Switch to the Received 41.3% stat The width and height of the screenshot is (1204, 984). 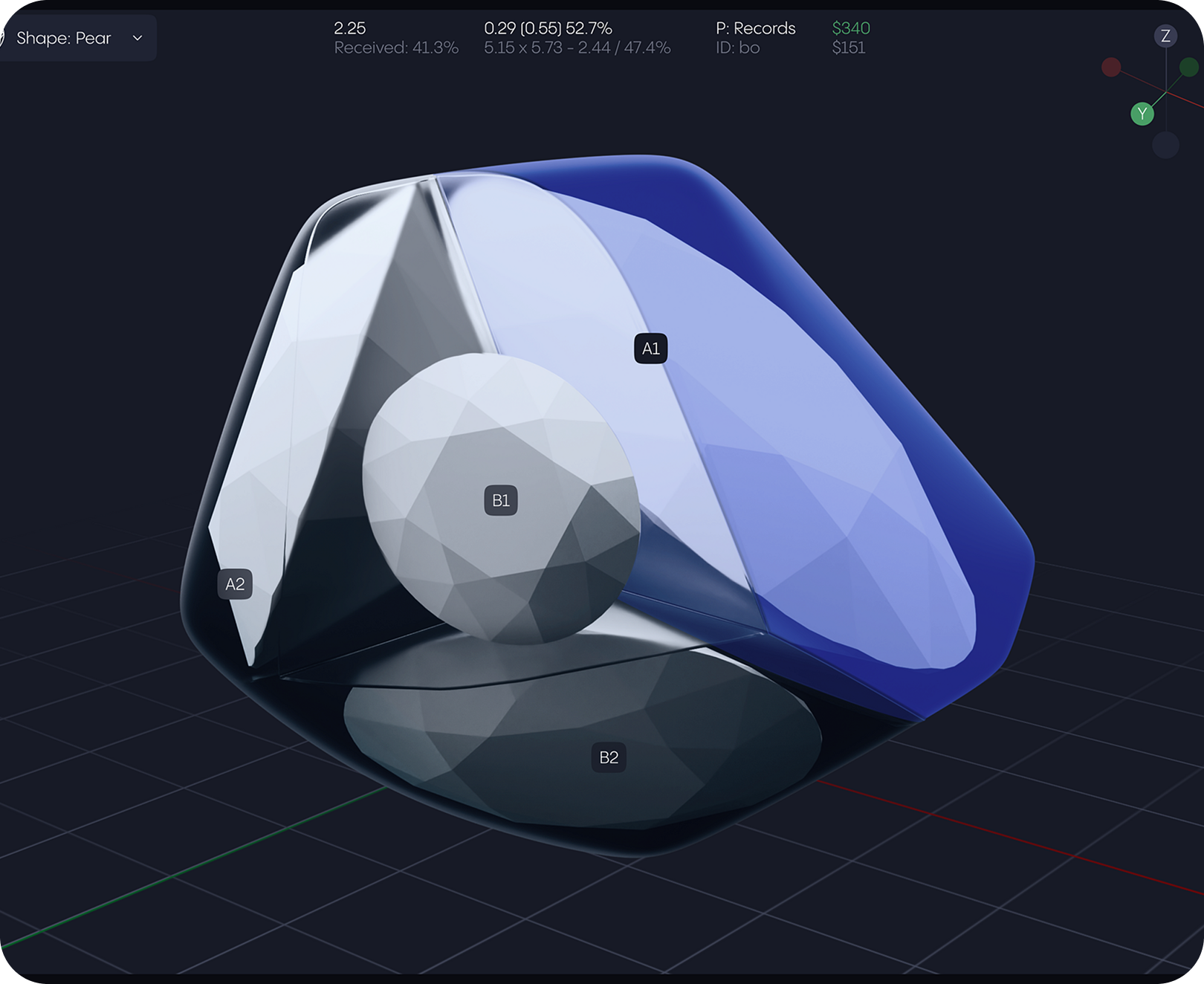pyautogui.click(x=395, y=49)
